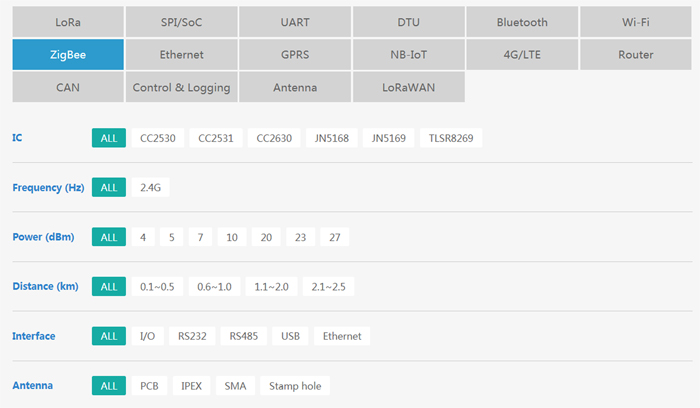This screenshot has width=700, height=408.
Task: Open the Antenna category tab
Action: (x=295, y=87)
